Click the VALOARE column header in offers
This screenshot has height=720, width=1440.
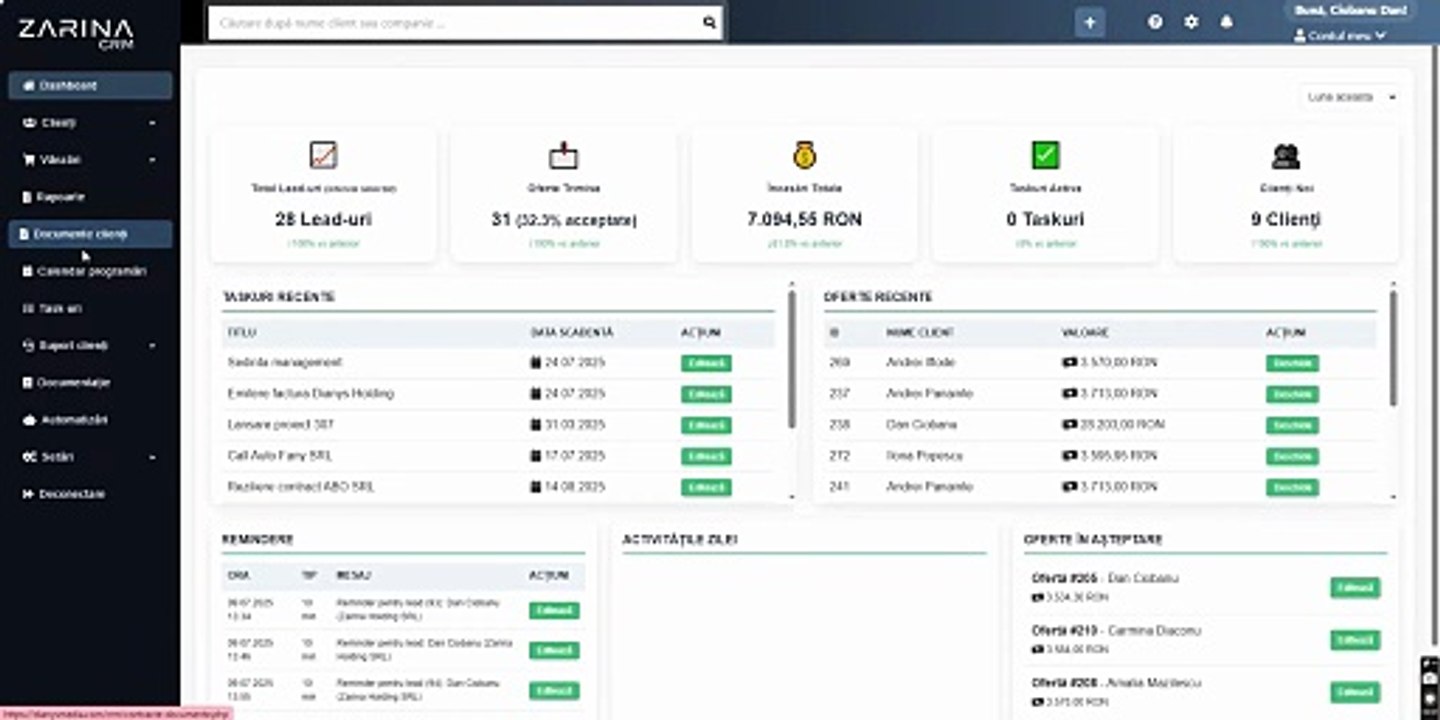pyautogui.click(x=1085, y=332)
